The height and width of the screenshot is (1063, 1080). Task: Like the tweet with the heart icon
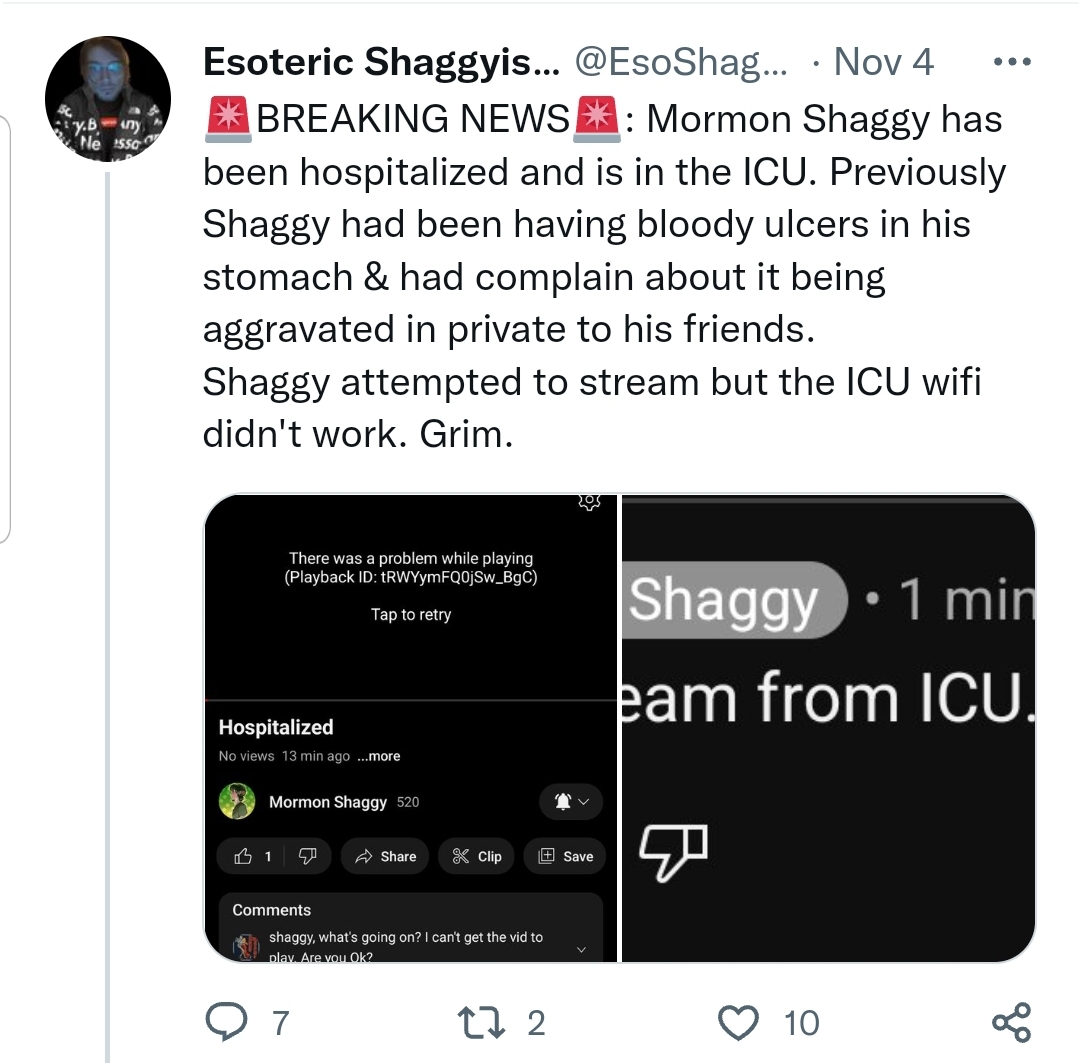(738, 1022)
